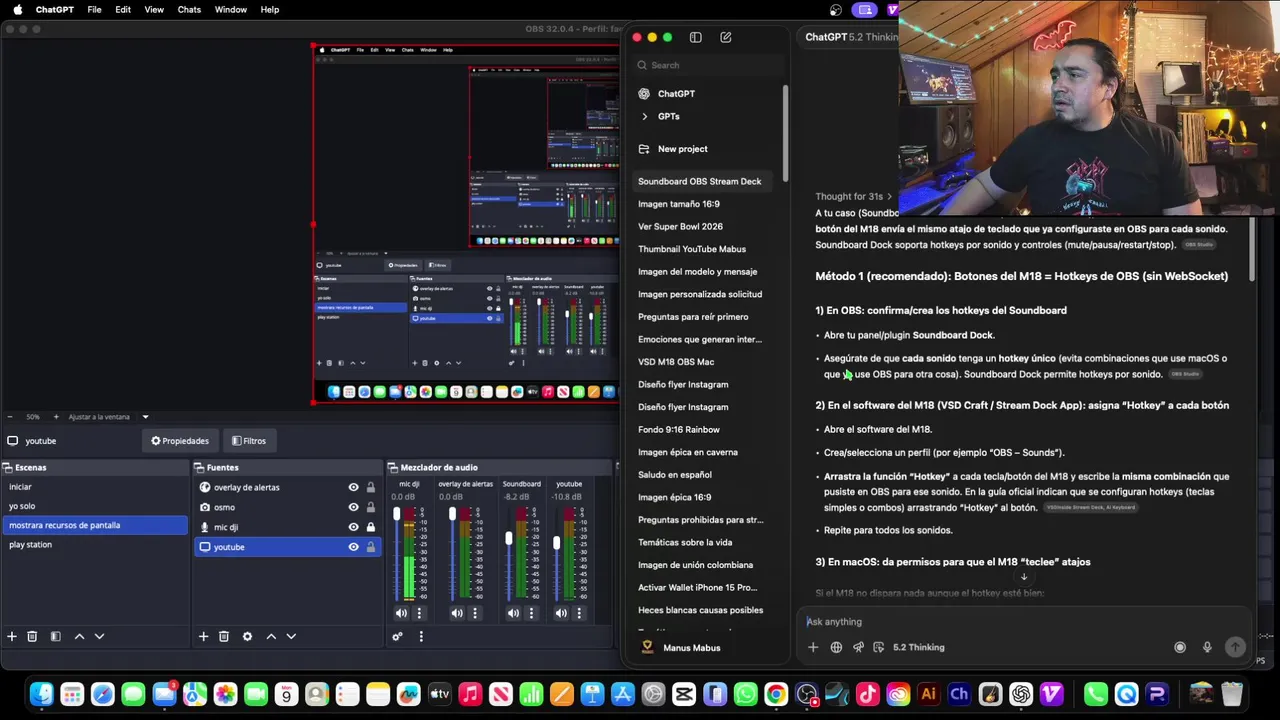This screenshot has width=1280, height=720.
Task: Hide the osmo source
Action: (x=353, y=507)
